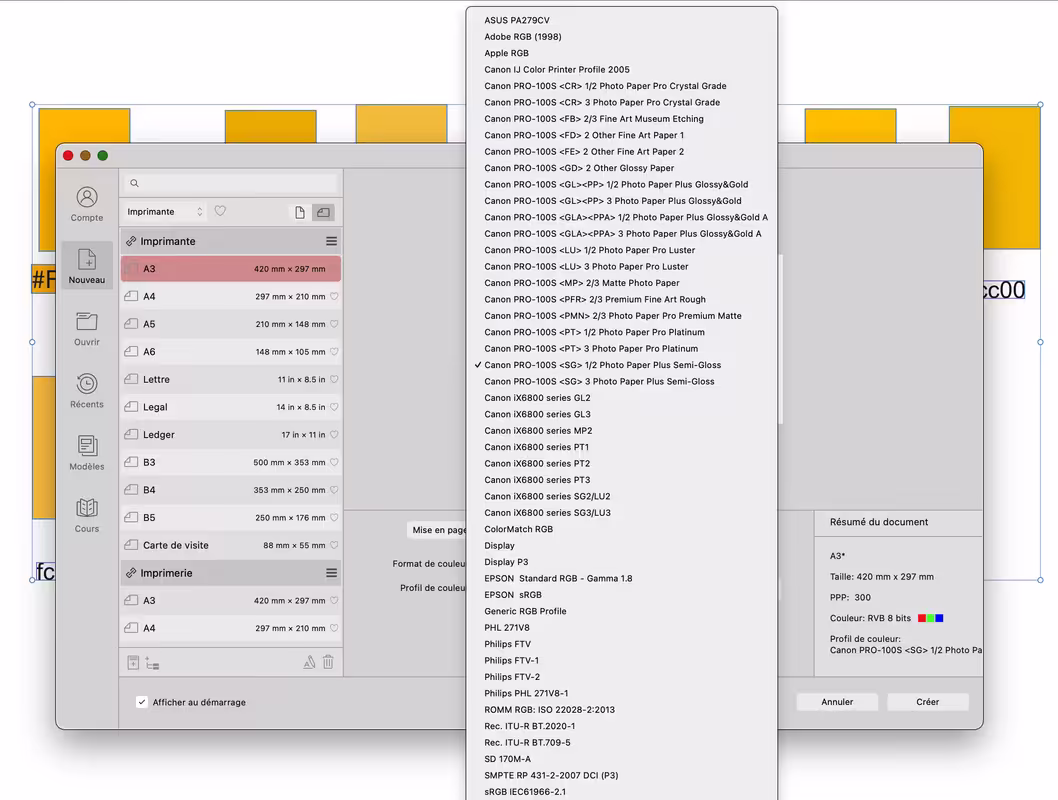Select the Nouveau document section

click(87, 266)
